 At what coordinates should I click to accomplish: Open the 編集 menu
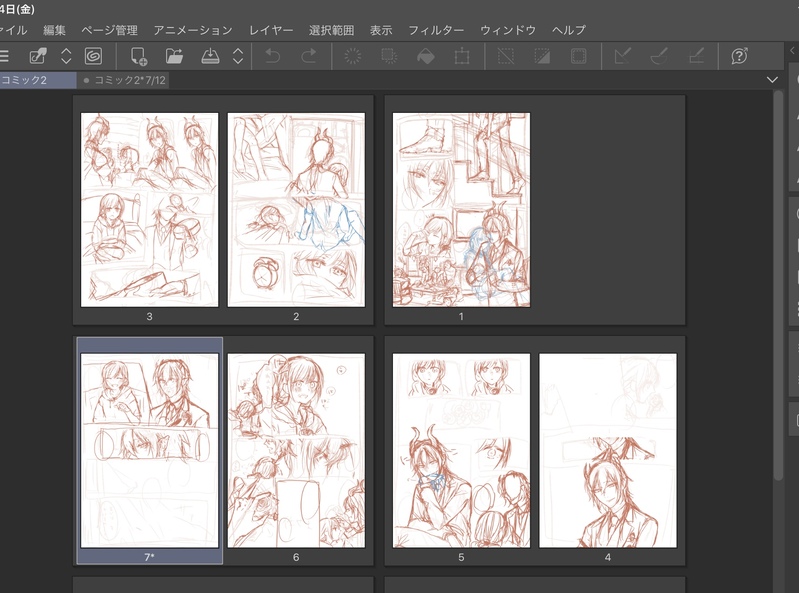54,30
